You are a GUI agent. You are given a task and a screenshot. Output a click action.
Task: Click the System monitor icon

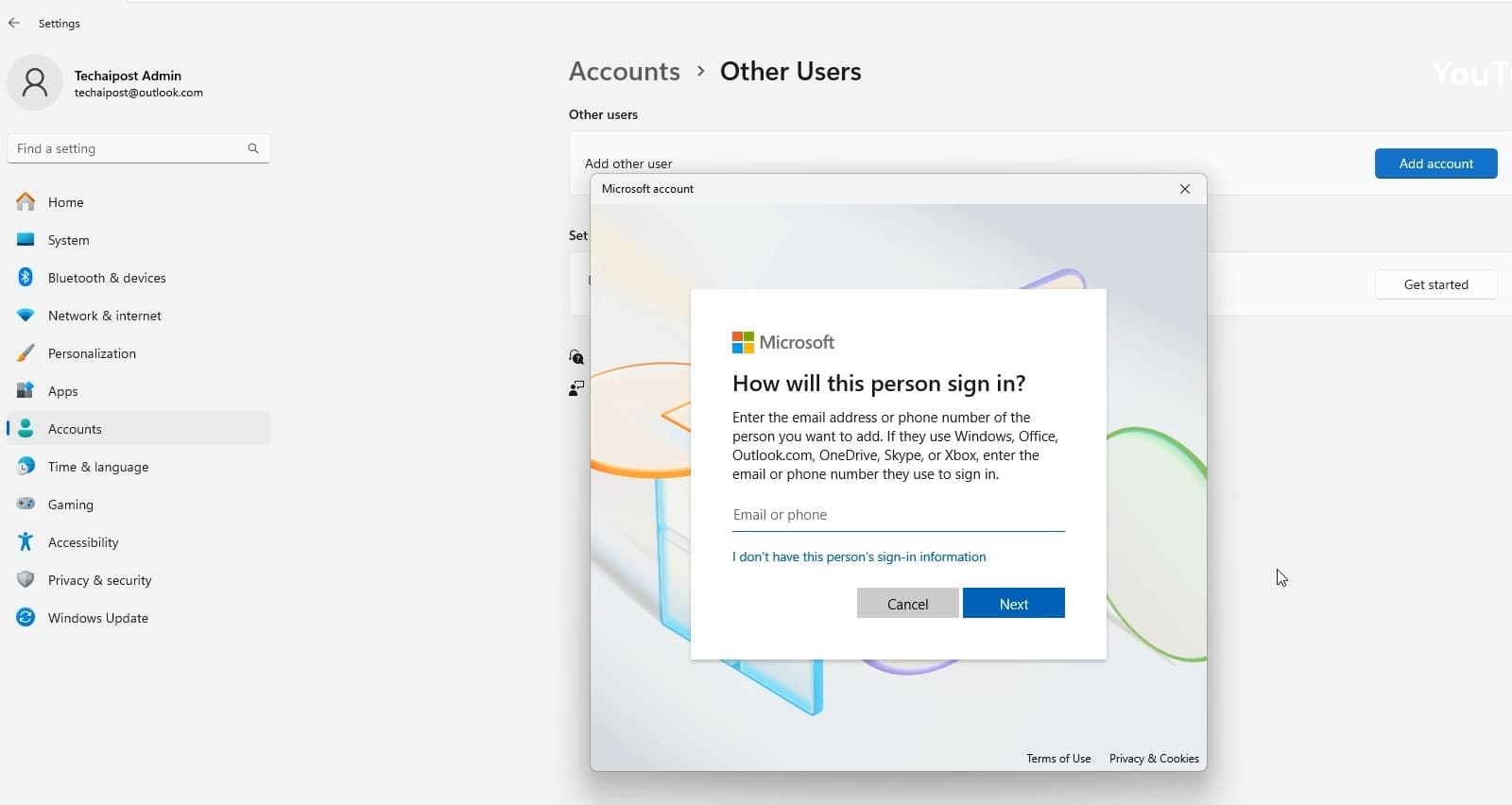click(26, 239)
